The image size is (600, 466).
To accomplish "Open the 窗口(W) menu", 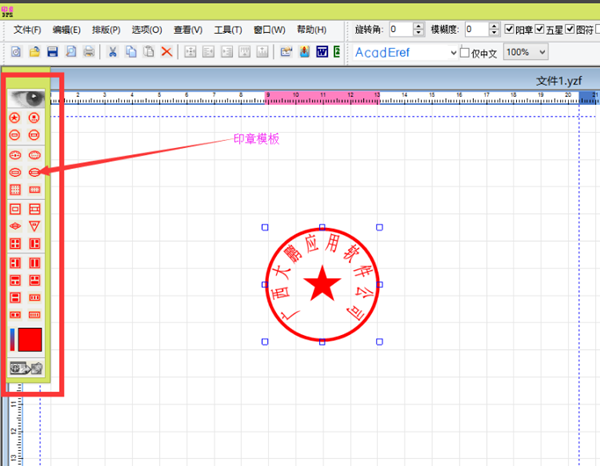I will click(x=269, y=30).
